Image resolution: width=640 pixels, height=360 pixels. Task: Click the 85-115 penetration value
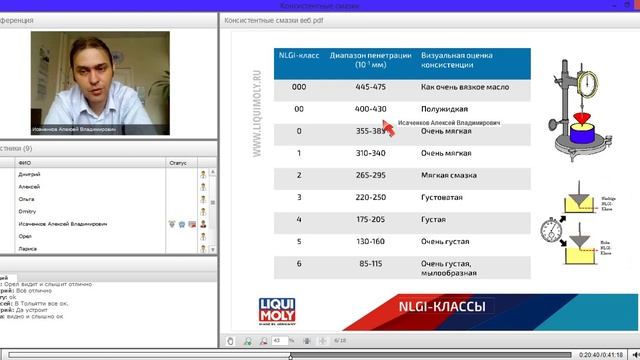tap(371, 264)
